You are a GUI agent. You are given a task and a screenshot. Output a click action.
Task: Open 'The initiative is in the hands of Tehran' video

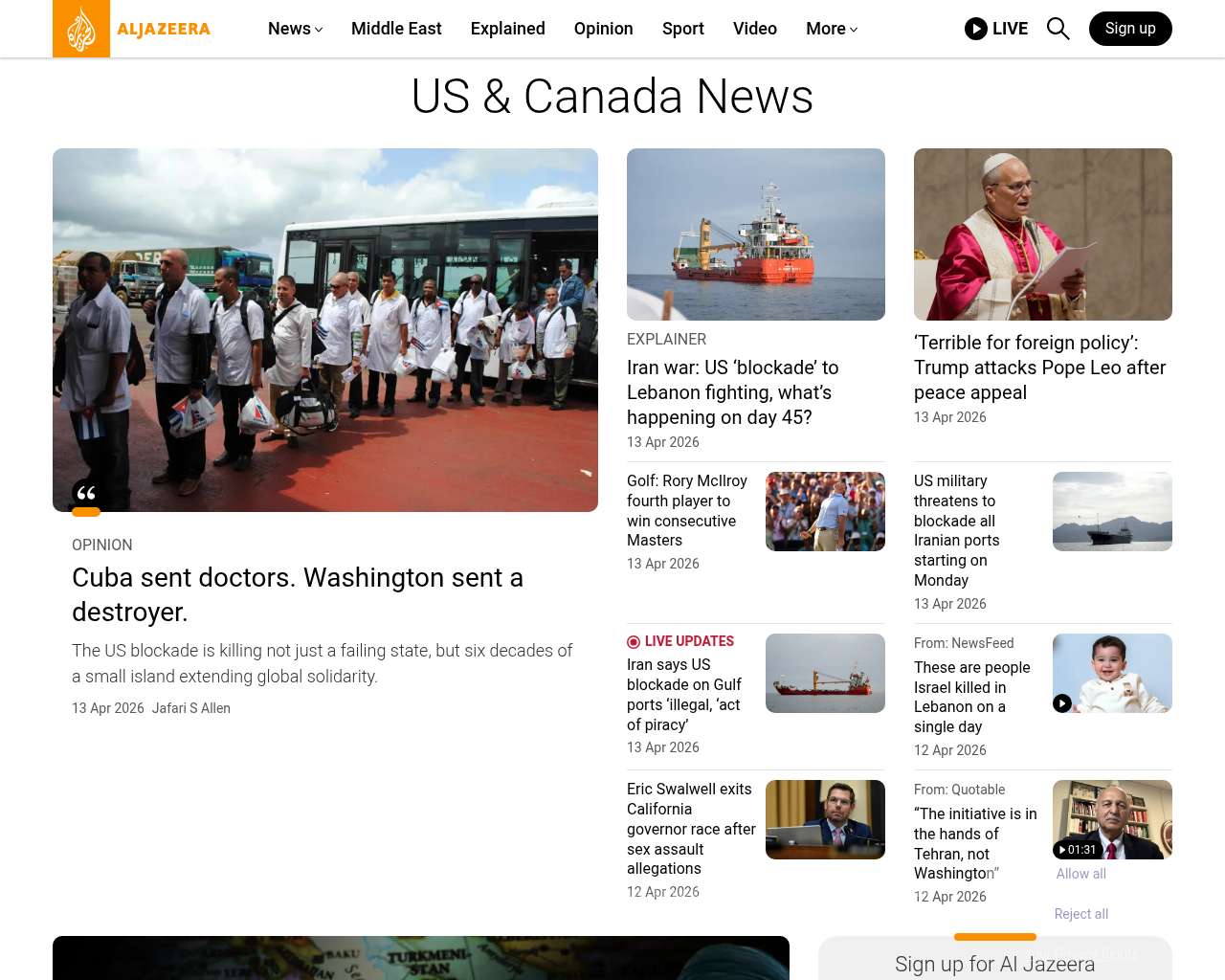pos(975,844)
